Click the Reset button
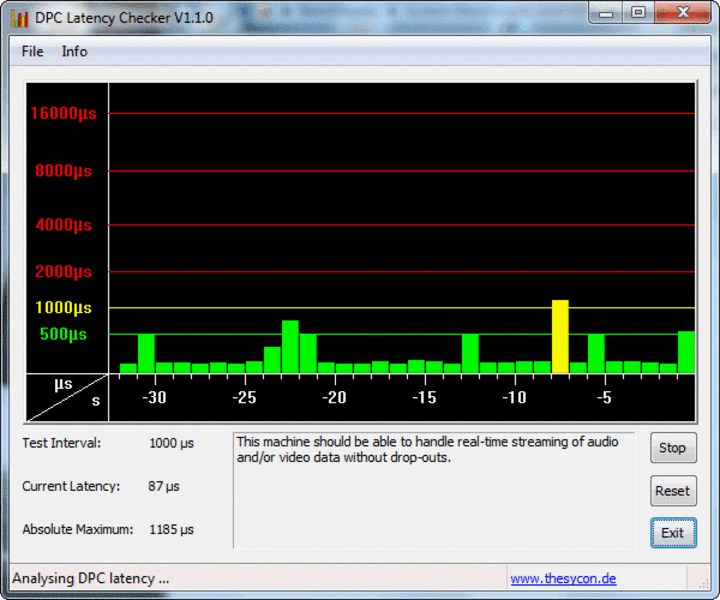This screenshot has height=600, width=720. coord(673,491)
